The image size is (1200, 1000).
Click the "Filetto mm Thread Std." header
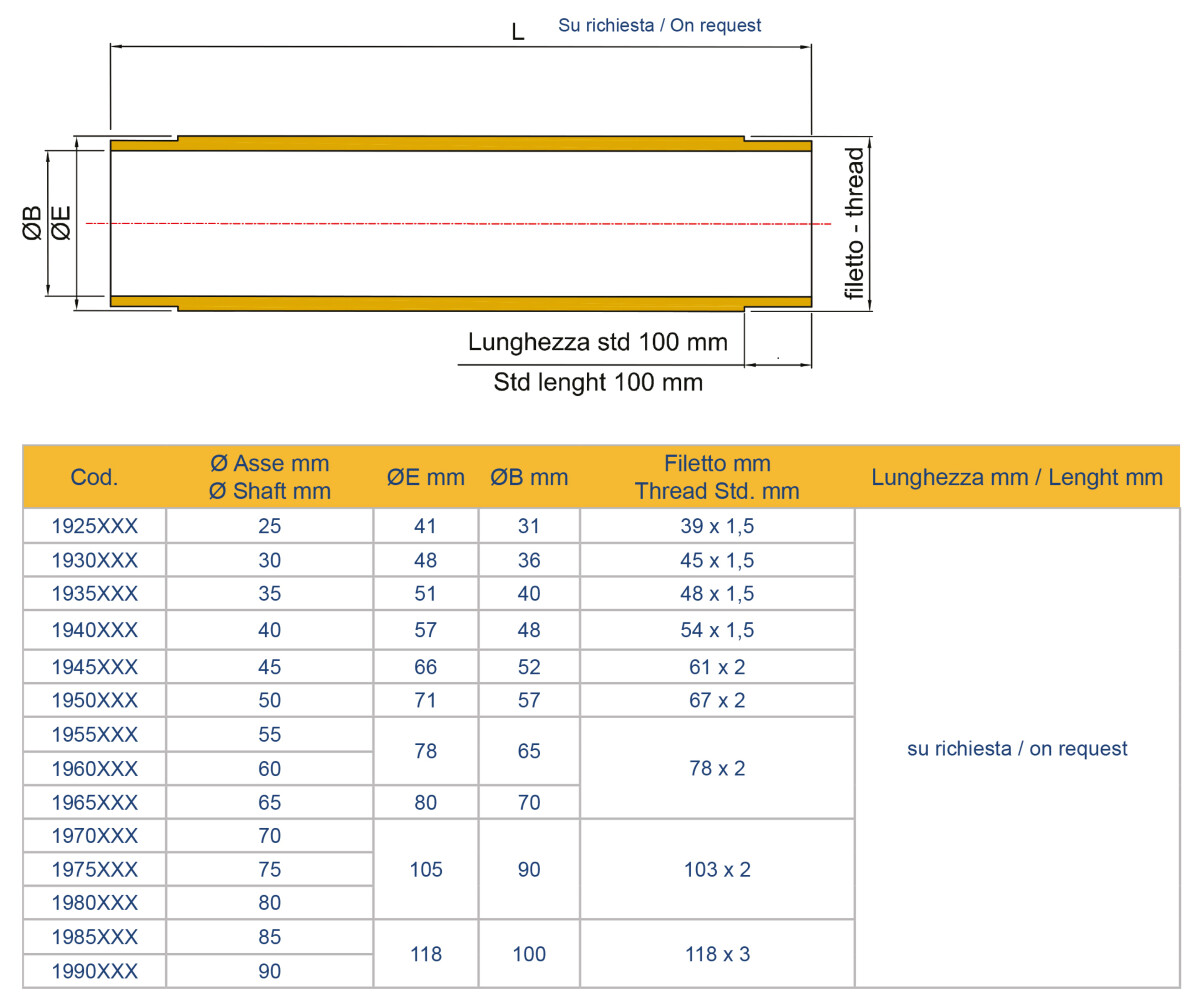[x=717, y=478]
